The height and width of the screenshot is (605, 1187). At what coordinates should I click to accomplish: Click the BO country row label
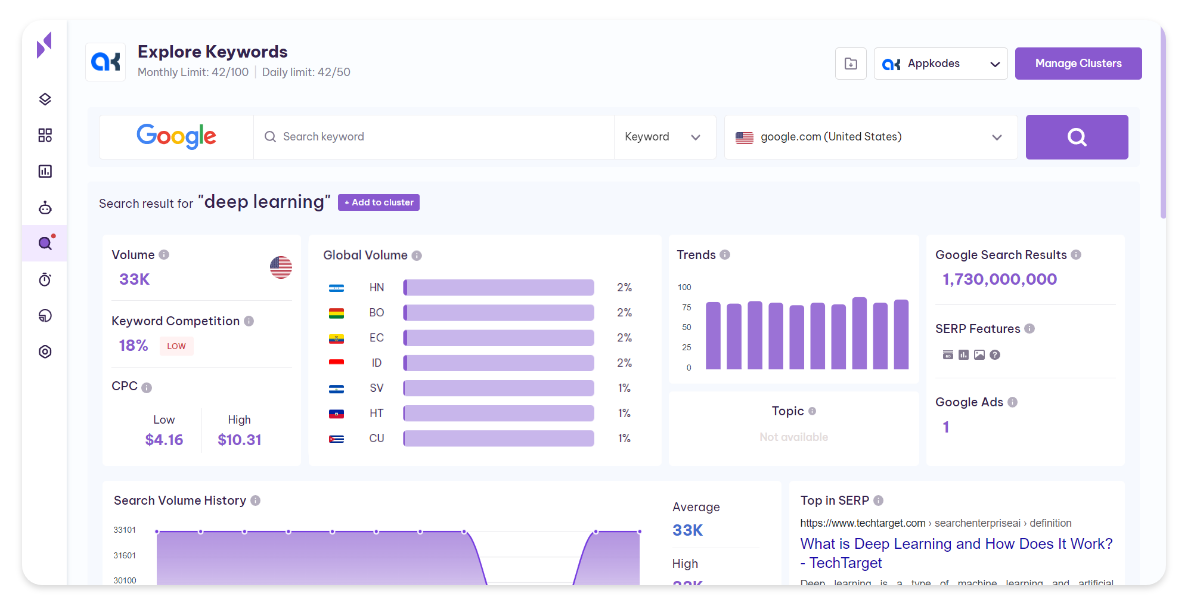point(376,313)
